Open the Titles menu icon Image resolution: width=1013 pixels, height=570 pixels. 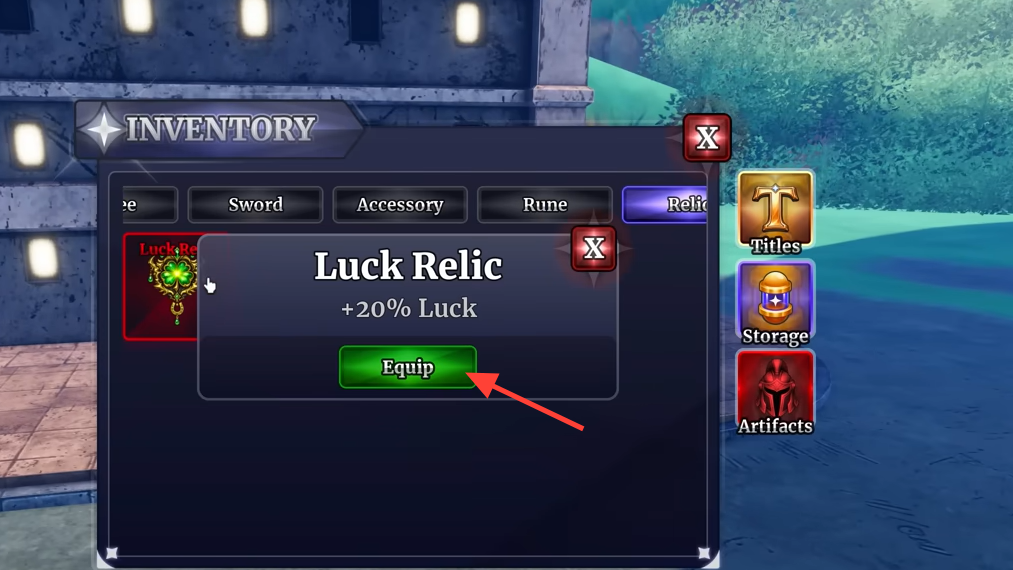pyautogui.click(x=775, y=211)
